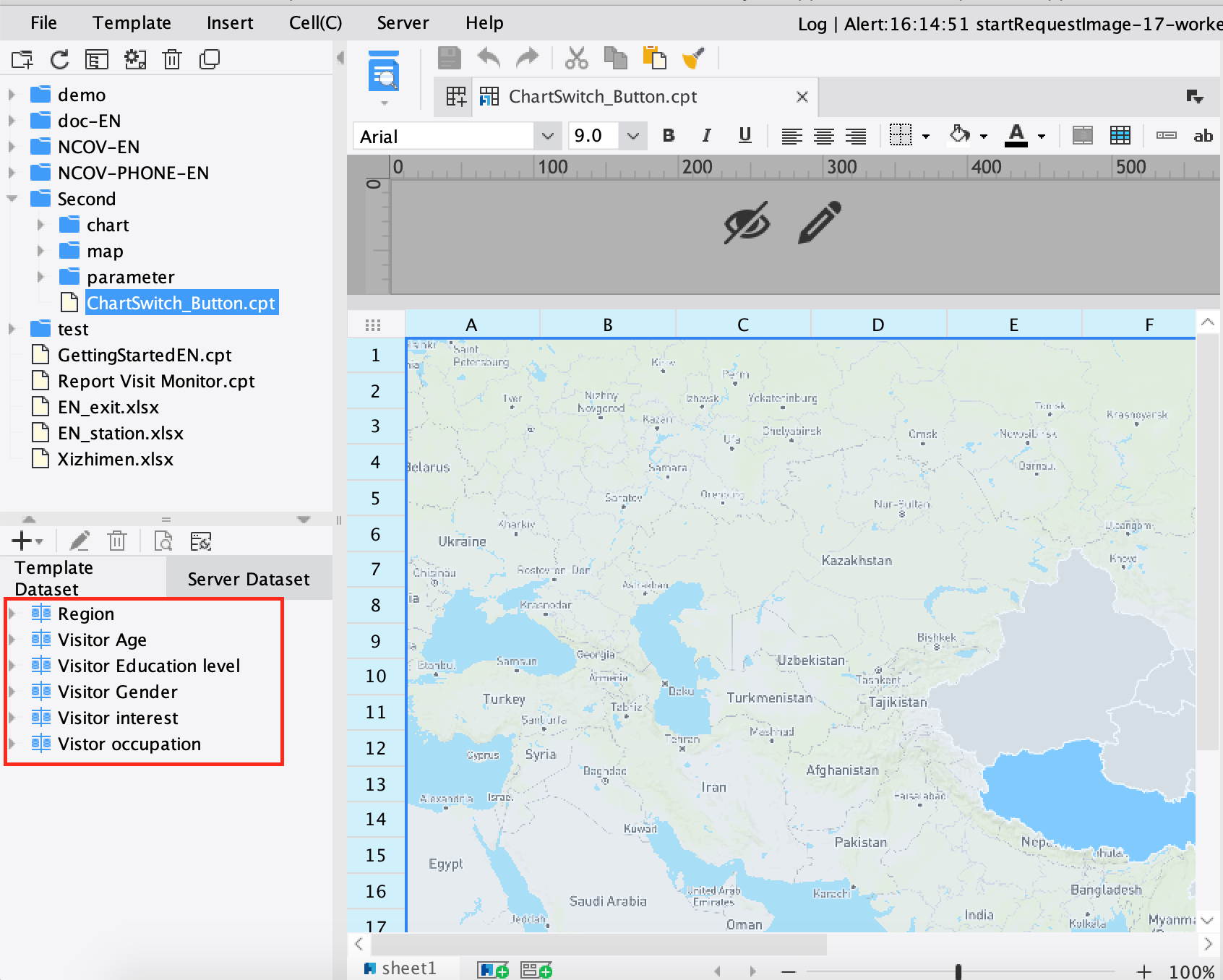Screen dimensions: 1223x980
Task: Toggle the hidden eye icon
Action: (x=747, y=223)
